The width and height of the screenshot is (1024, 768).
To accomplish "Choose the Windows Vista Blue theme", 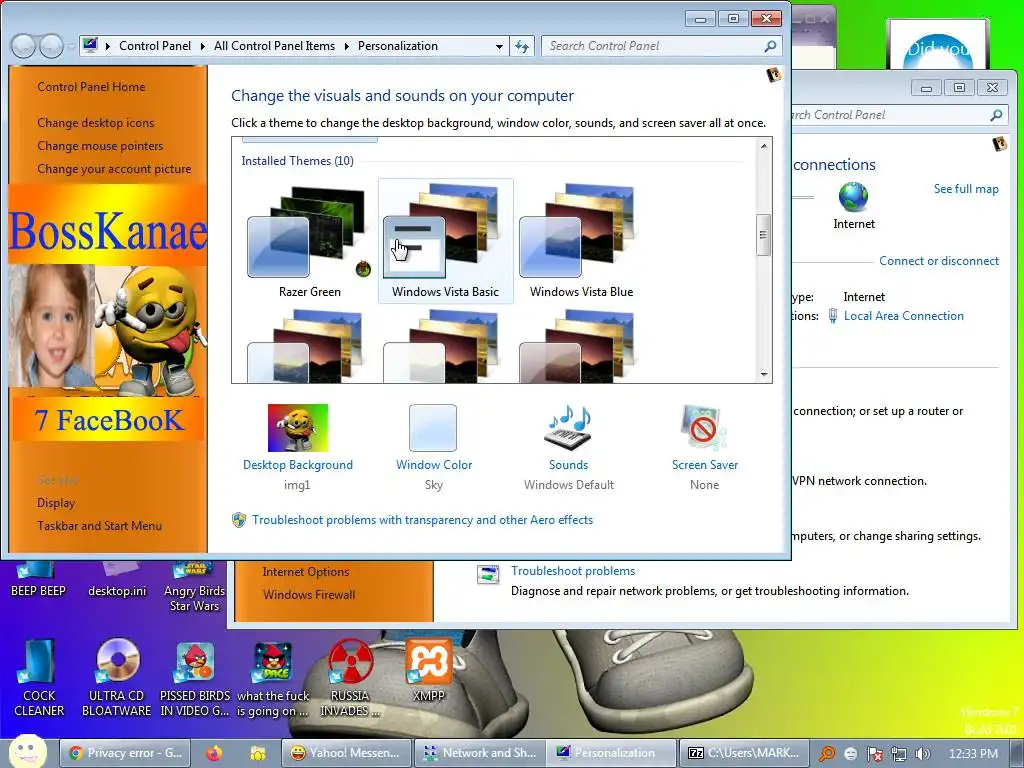I will pyautogui.click(x=581, y=242).
